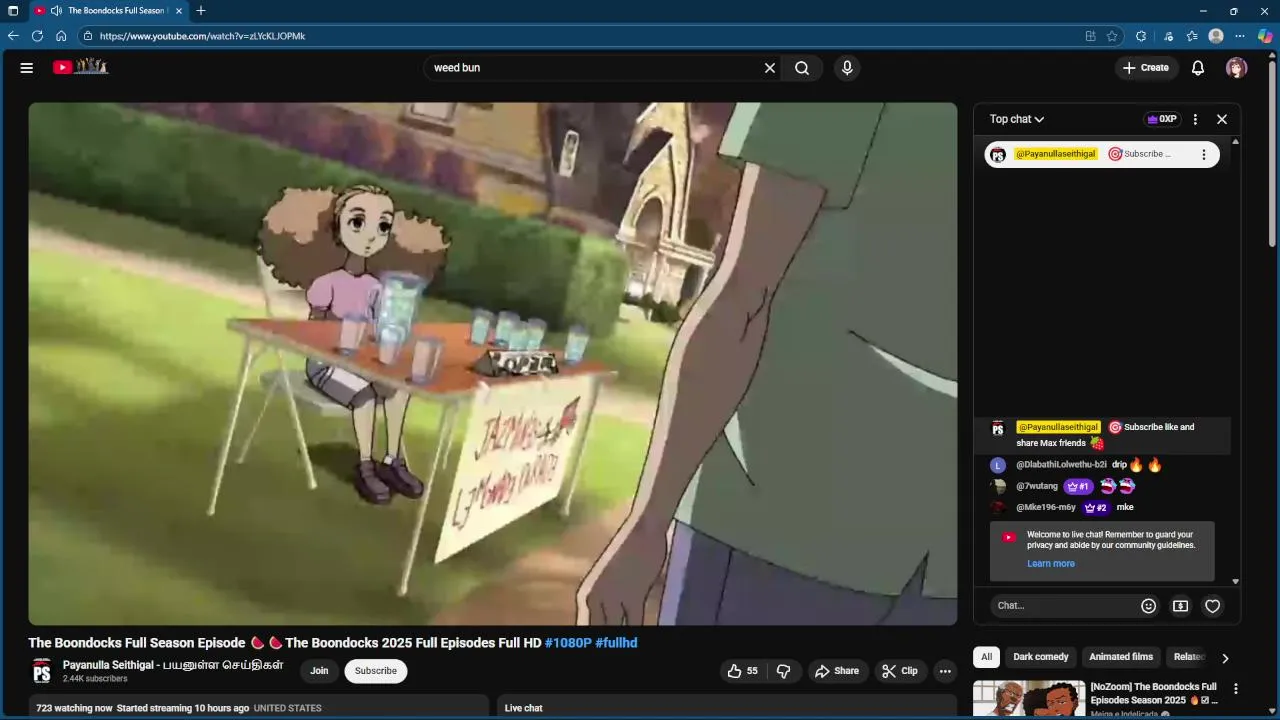Viewport: 1280px width, 720px height.
Task: Click the @DlabathiLolwethu-b2i chat username
Action: pos(1061,465)
